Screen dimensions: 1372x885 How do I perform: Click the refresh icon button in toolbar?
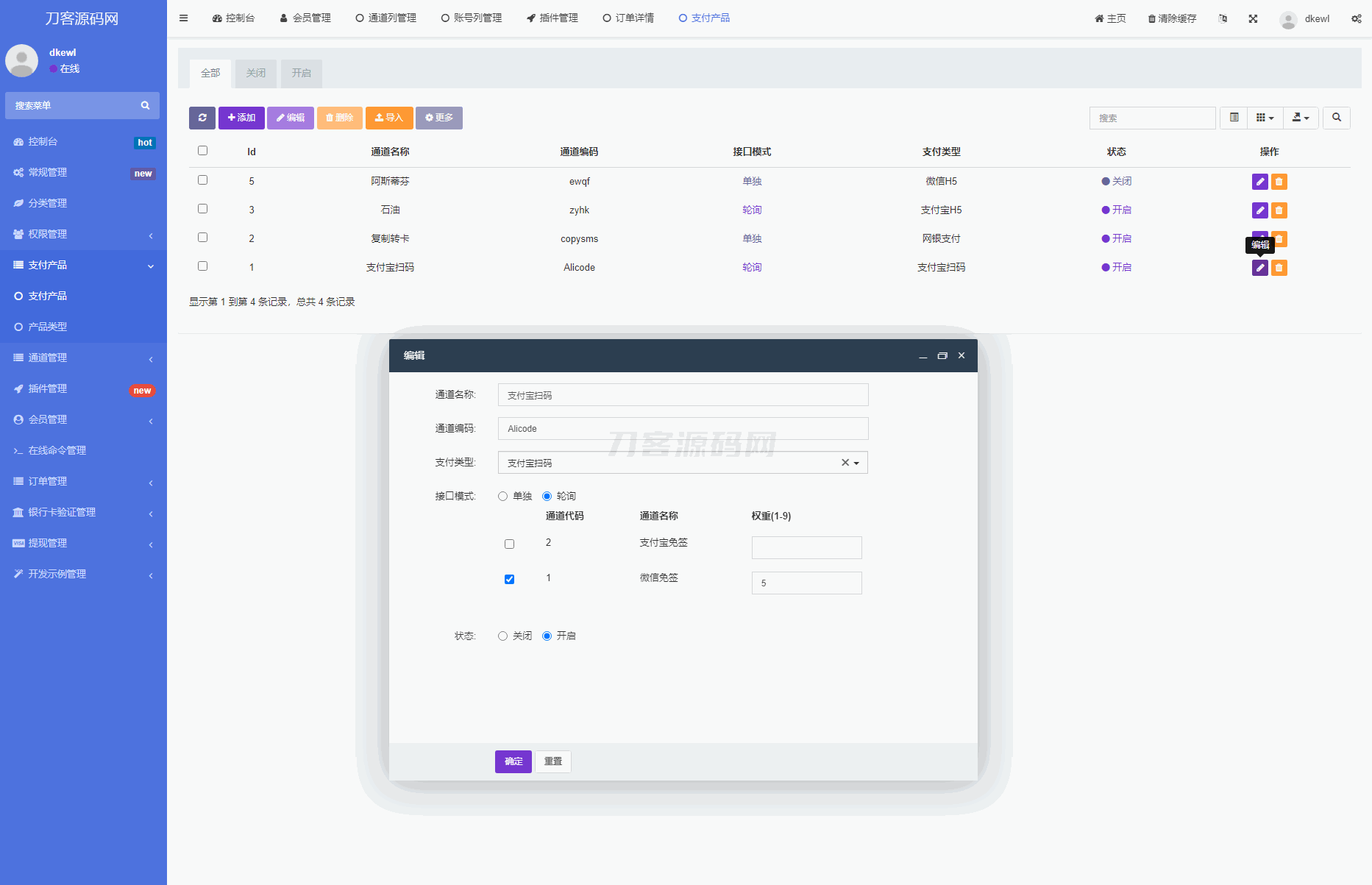[x=202, y=118]
